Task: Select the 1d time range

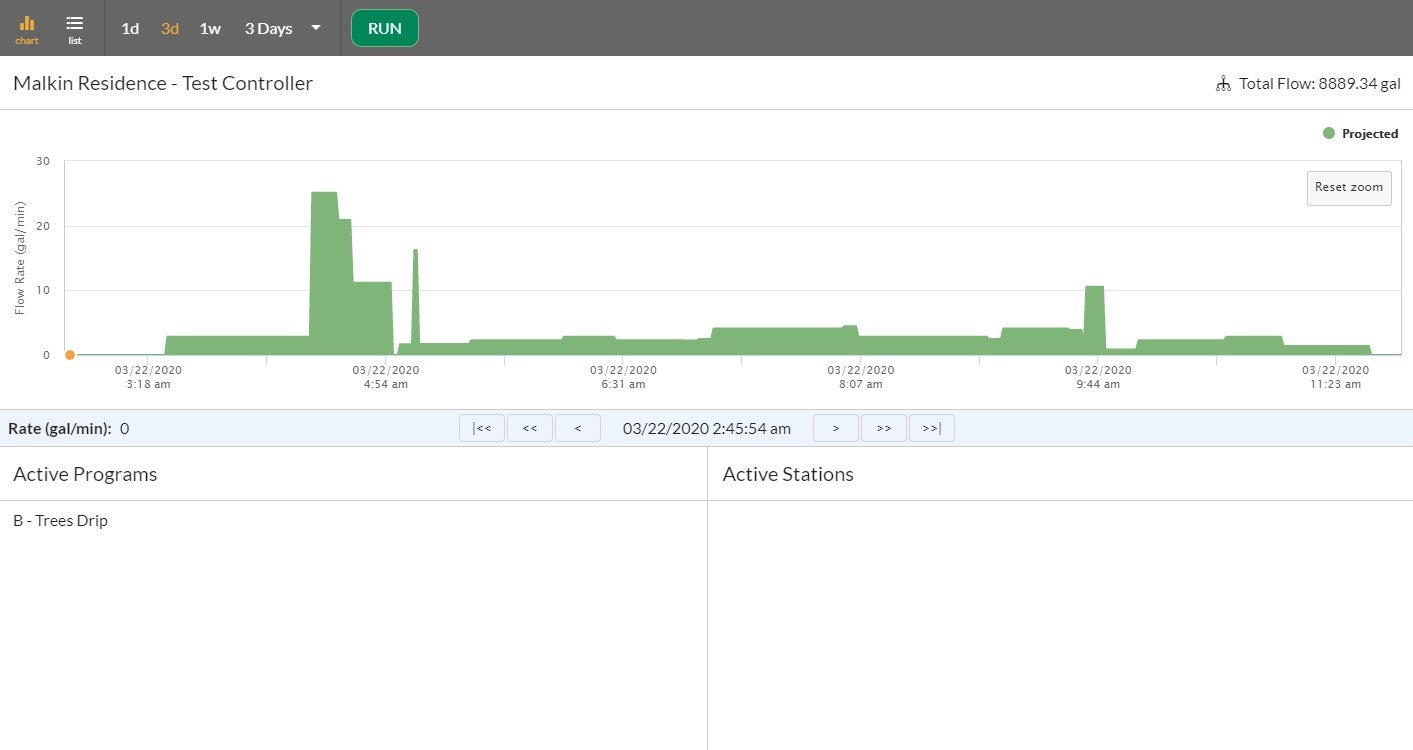Action: (130, 28)
